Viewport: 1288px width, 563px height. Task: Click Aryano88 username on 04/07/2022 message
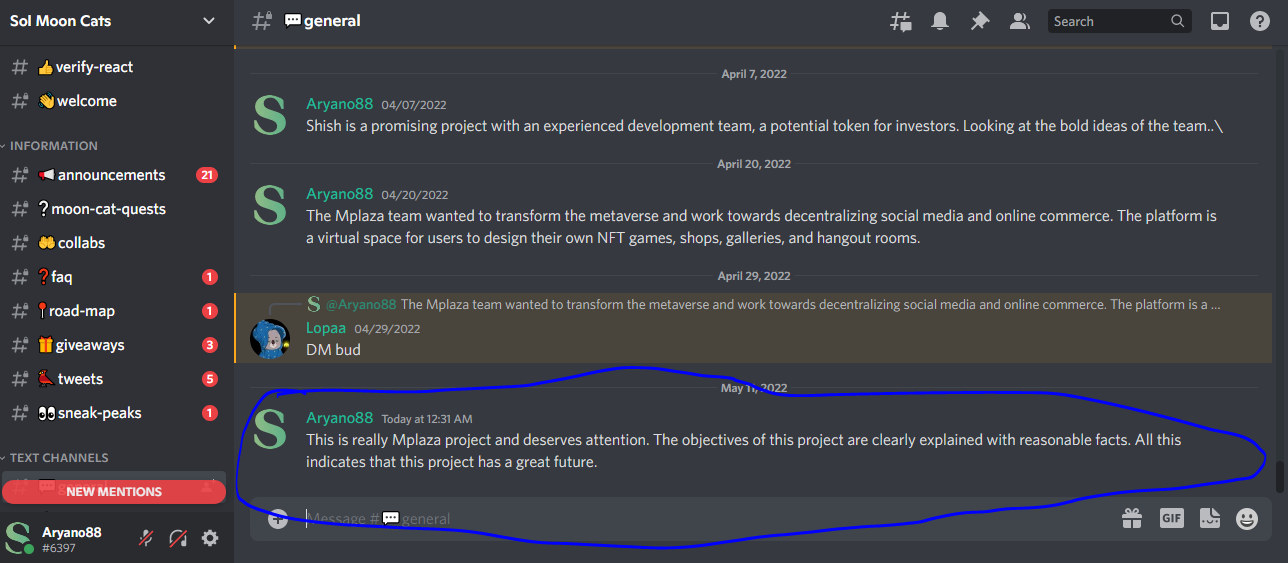(x=340, y=104)
